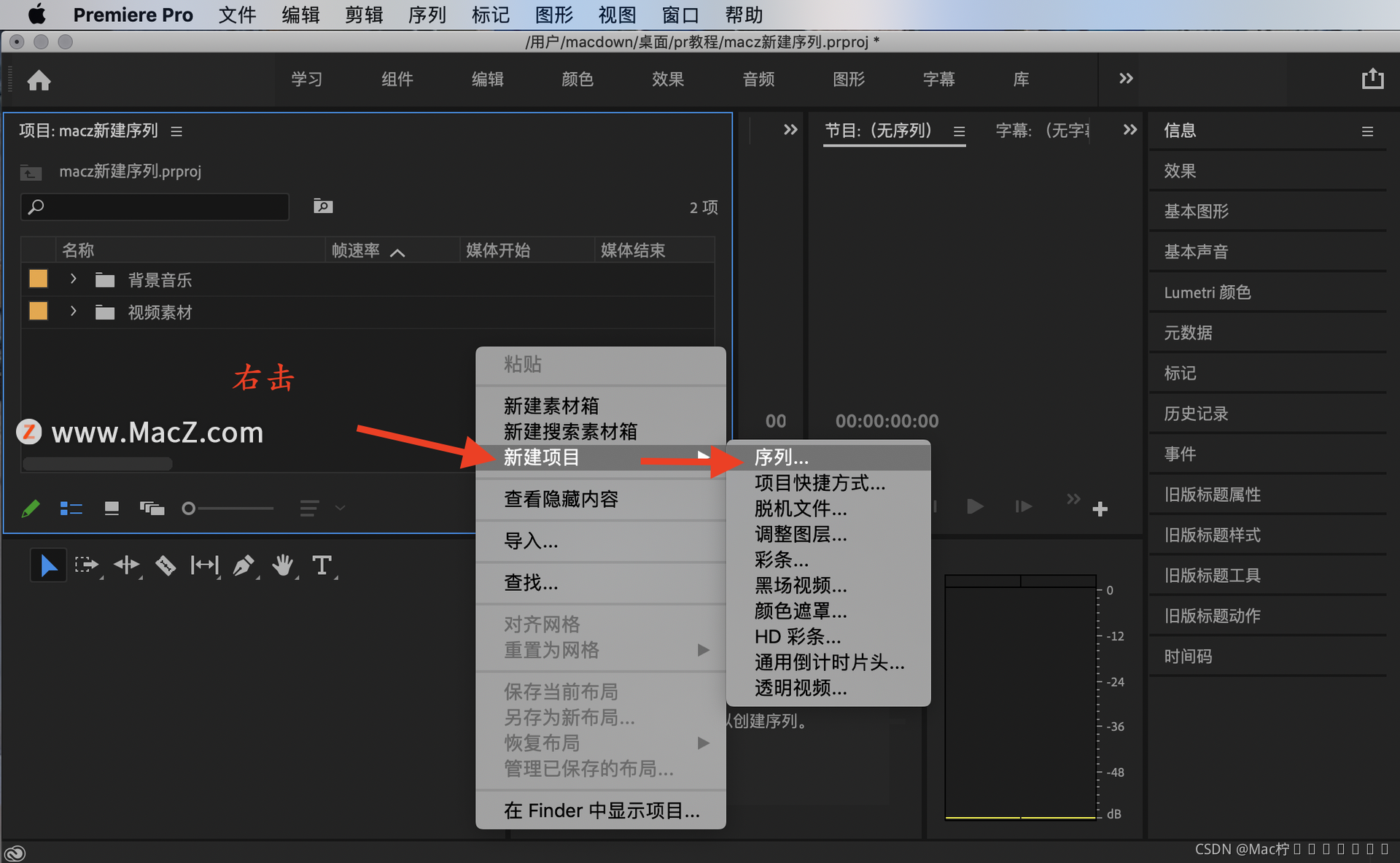The image size is (1400, 863).
Task: Select the Razor tool
Action: pyautogui.click(x=166, y=565)
